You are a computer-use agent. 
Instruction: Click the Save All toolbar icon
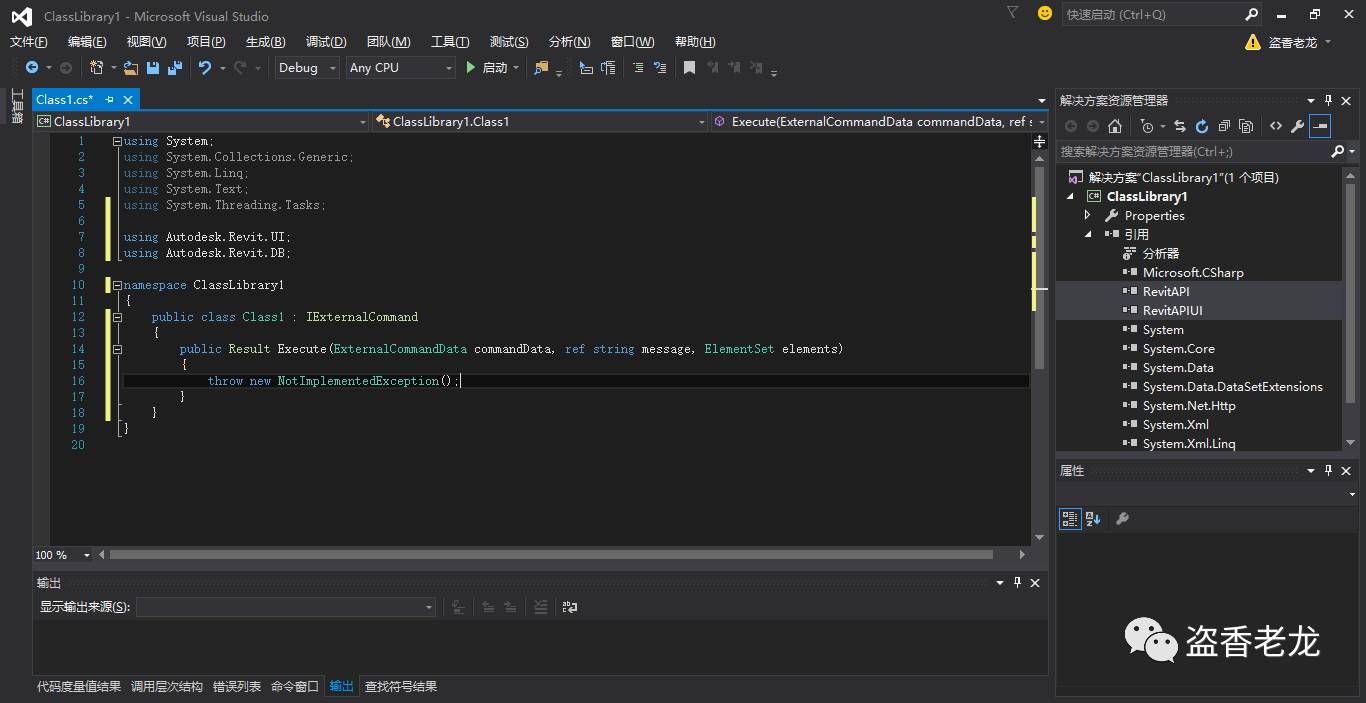click(175, 68)
